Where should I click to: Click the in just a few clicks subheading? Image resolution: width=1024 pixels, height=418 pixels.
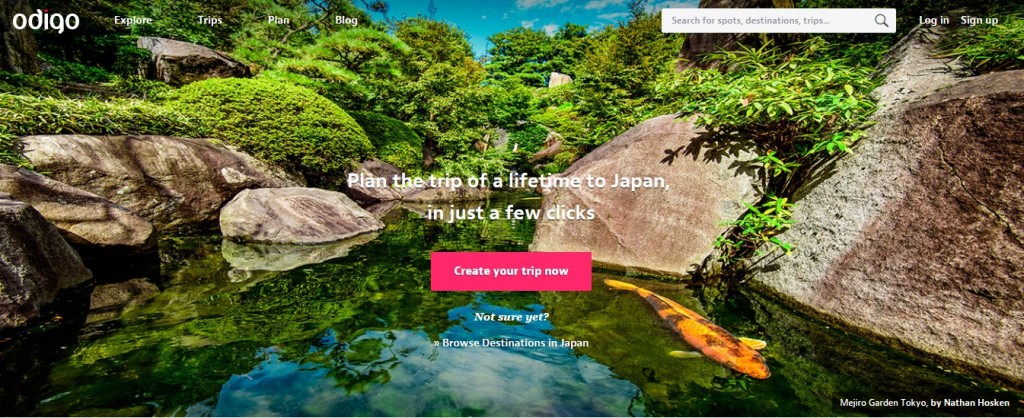point(511,213)
